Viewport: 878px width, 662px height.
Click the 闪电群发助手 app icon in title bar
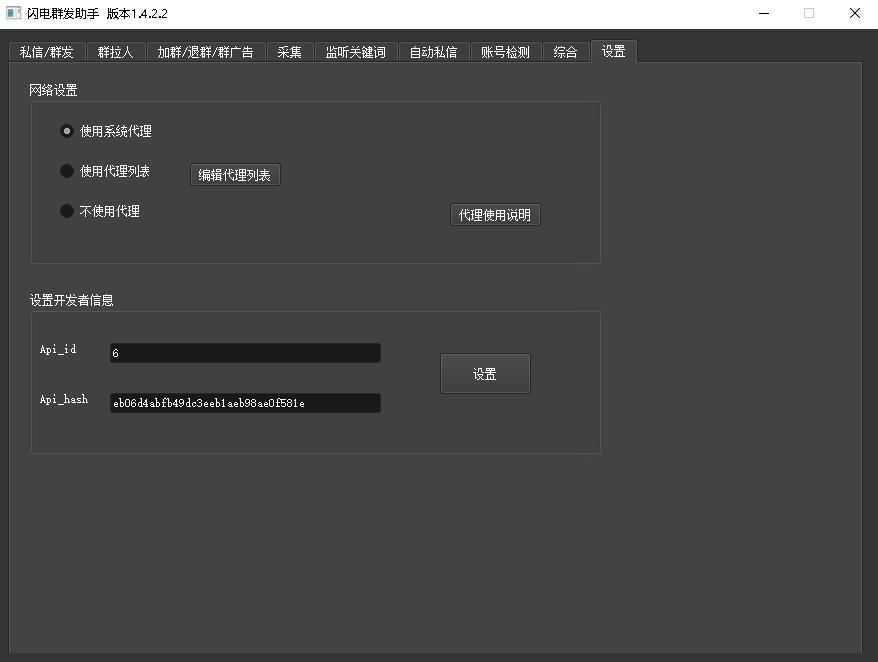(x=14, y=13)
